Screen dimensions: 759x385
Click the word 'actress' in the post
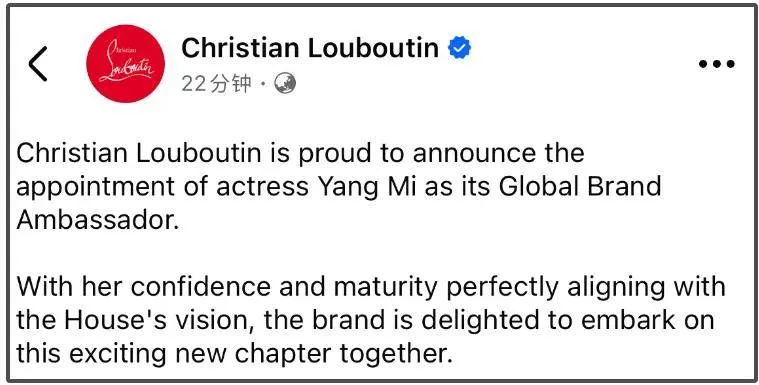[262, 187]
